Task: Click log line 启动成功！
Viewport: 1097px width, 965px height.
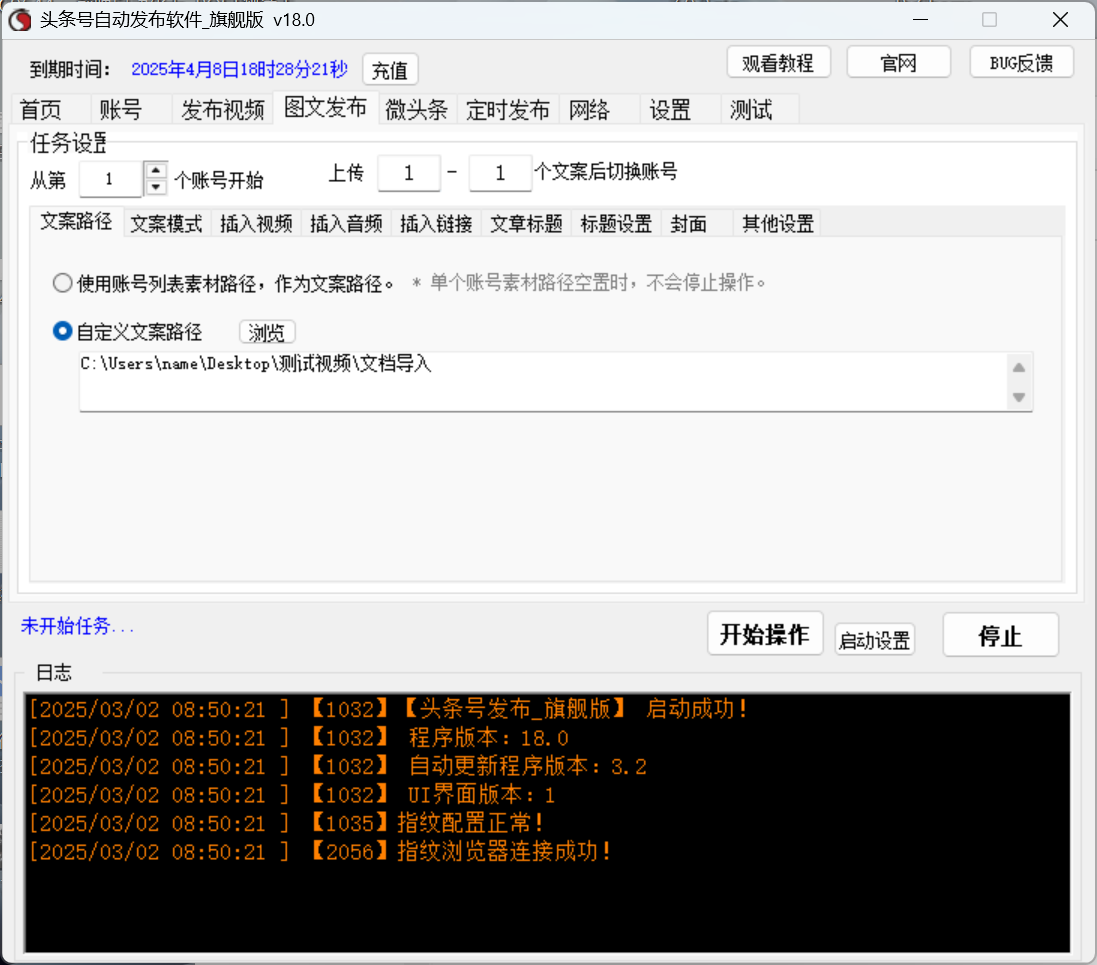Action: coord(388,709)
